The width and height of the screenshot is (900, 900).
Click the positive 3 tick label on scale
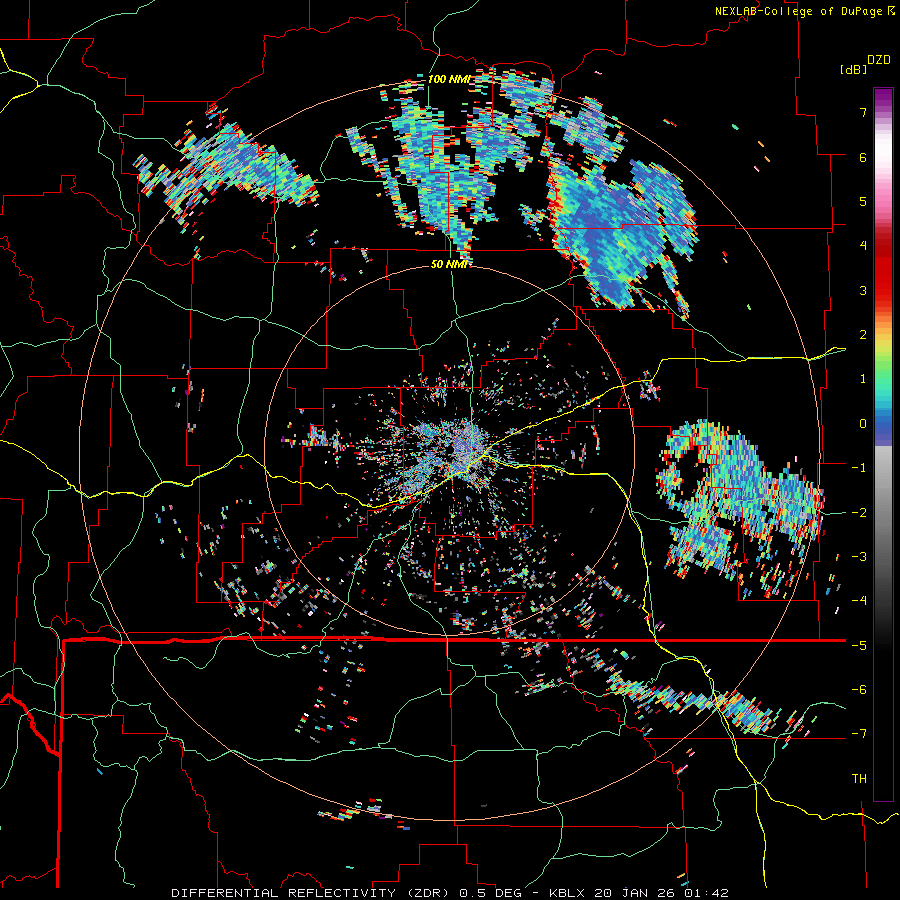pos(863,290)
